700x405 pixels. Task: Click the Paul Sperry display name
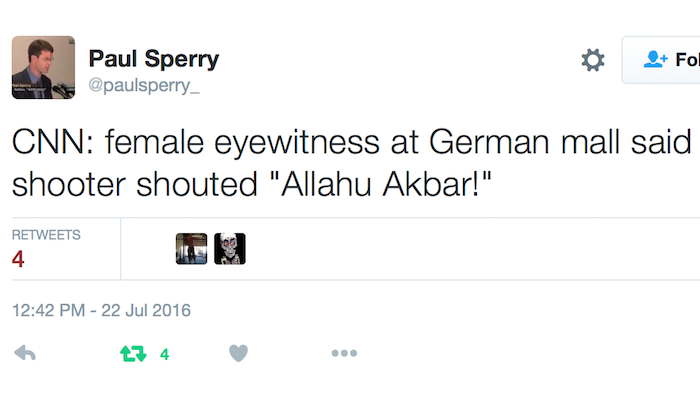click(153, 58)
